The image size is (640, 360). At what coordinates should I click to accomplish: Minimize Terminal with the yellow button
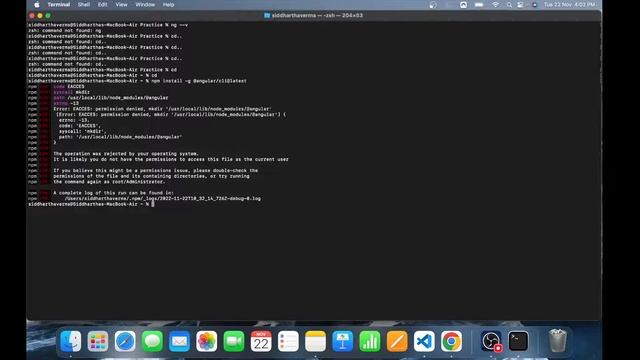(40, 16)
